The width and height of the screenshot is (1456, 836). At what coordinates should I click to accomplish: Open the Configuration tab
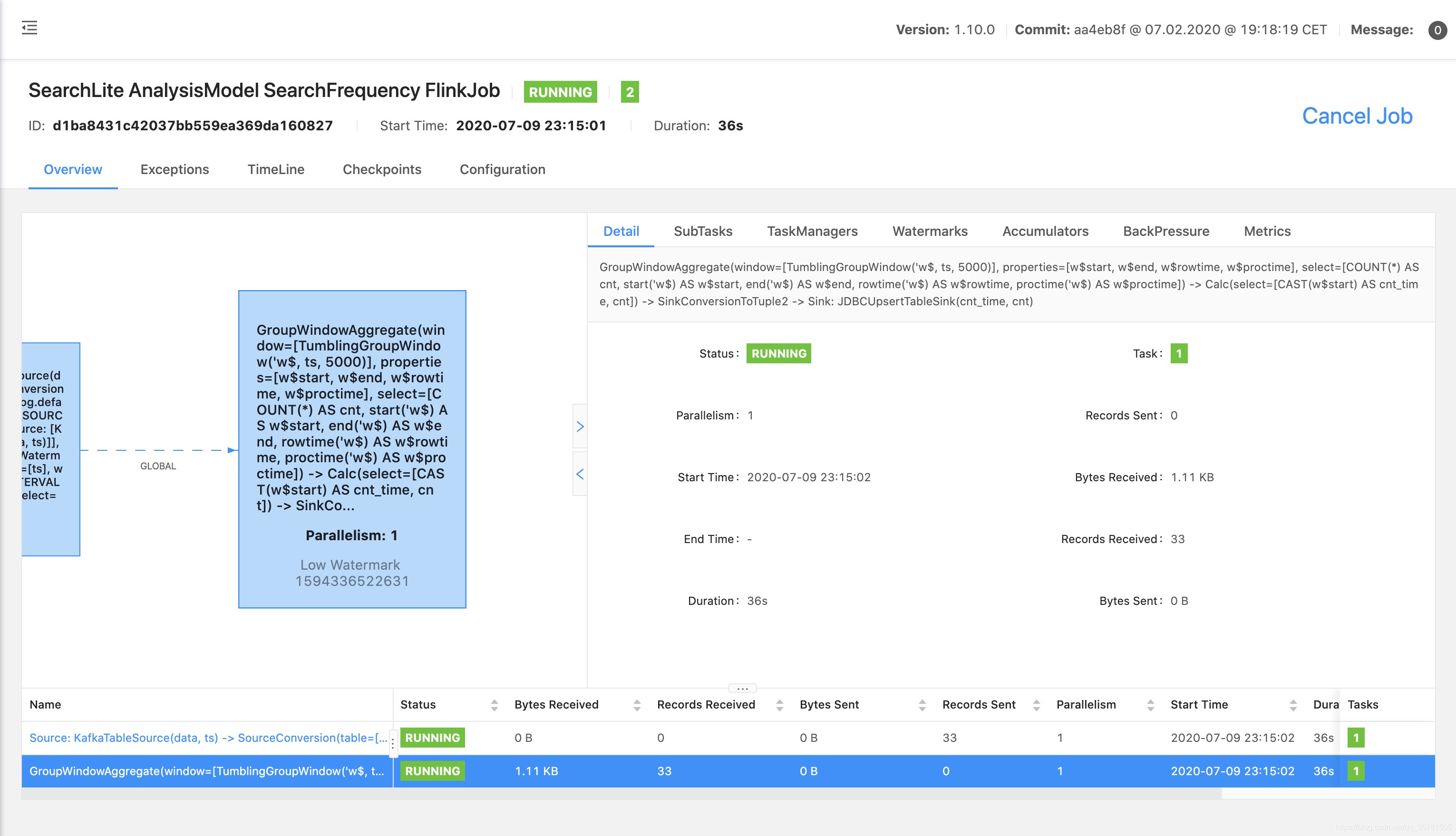(x=502, y=169)
